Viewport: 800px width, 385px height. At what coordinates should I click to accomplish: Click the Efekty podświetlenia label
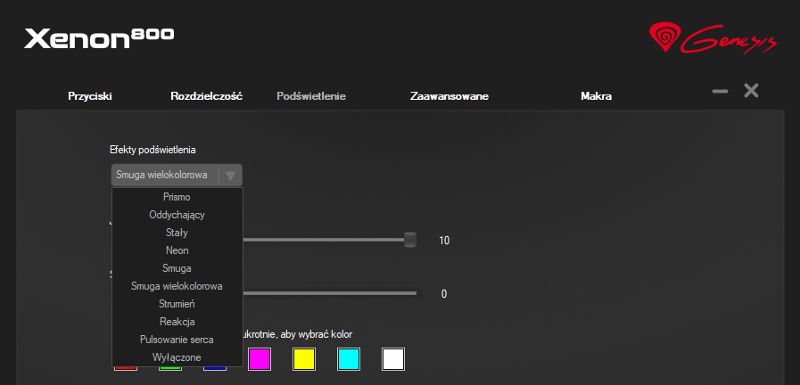153,150
